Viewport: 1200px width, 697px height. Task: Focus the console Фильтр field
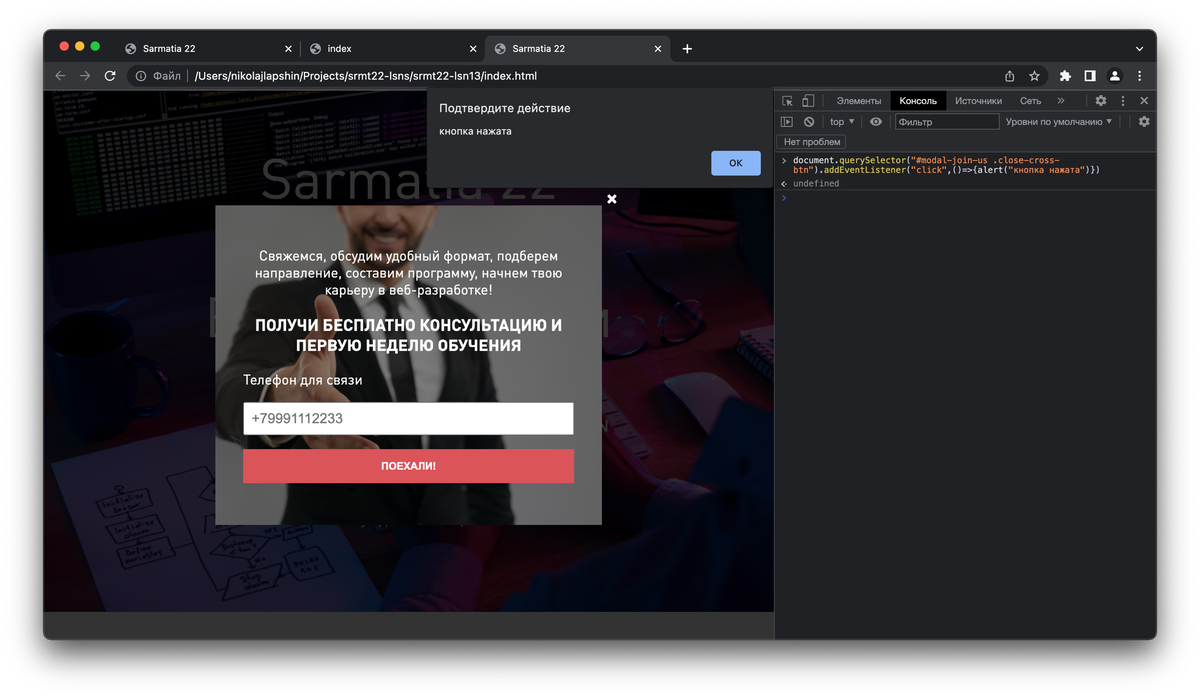947,122
